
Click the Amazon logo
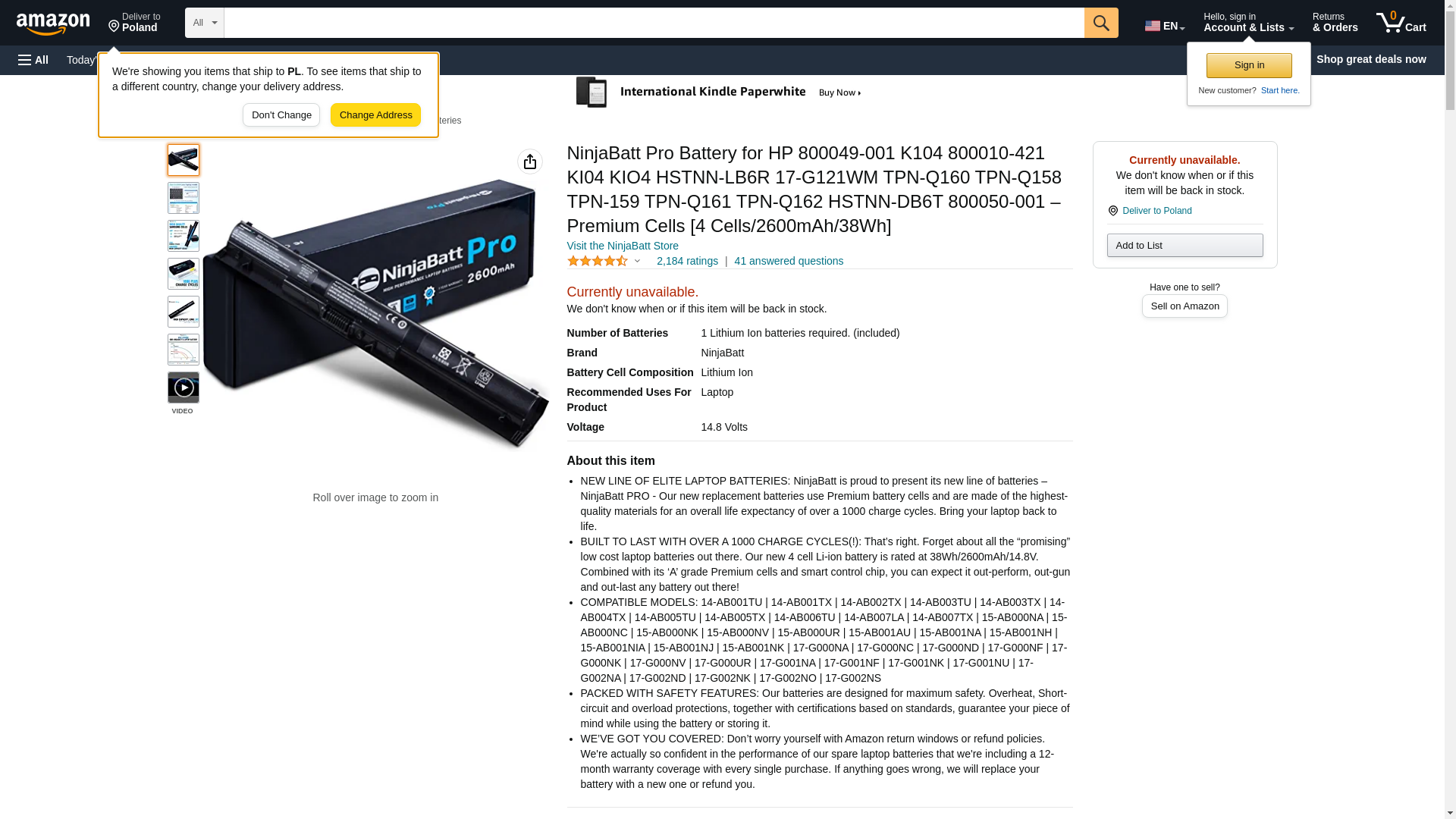53,24
